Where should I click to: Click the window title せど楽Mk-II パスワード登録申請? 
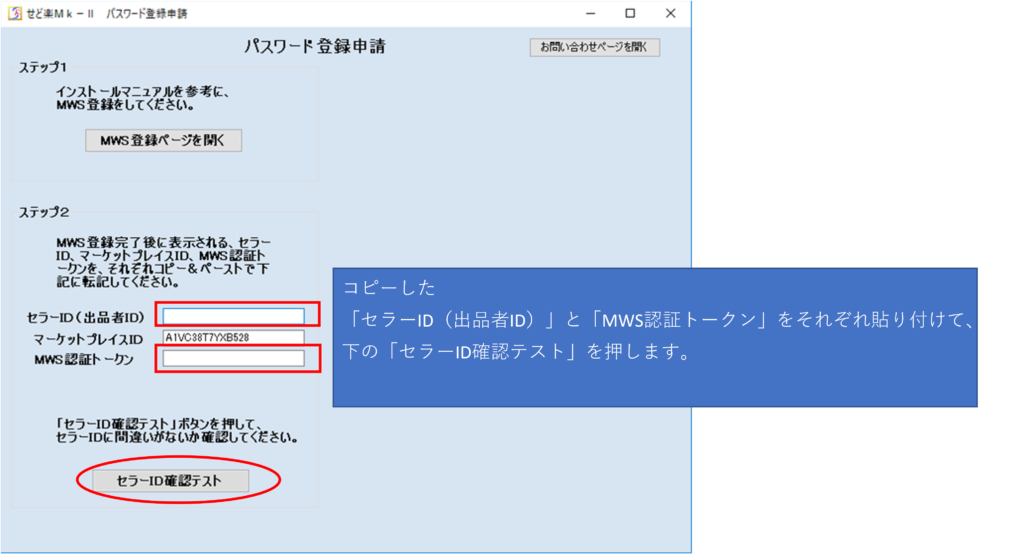click(107, 14)
